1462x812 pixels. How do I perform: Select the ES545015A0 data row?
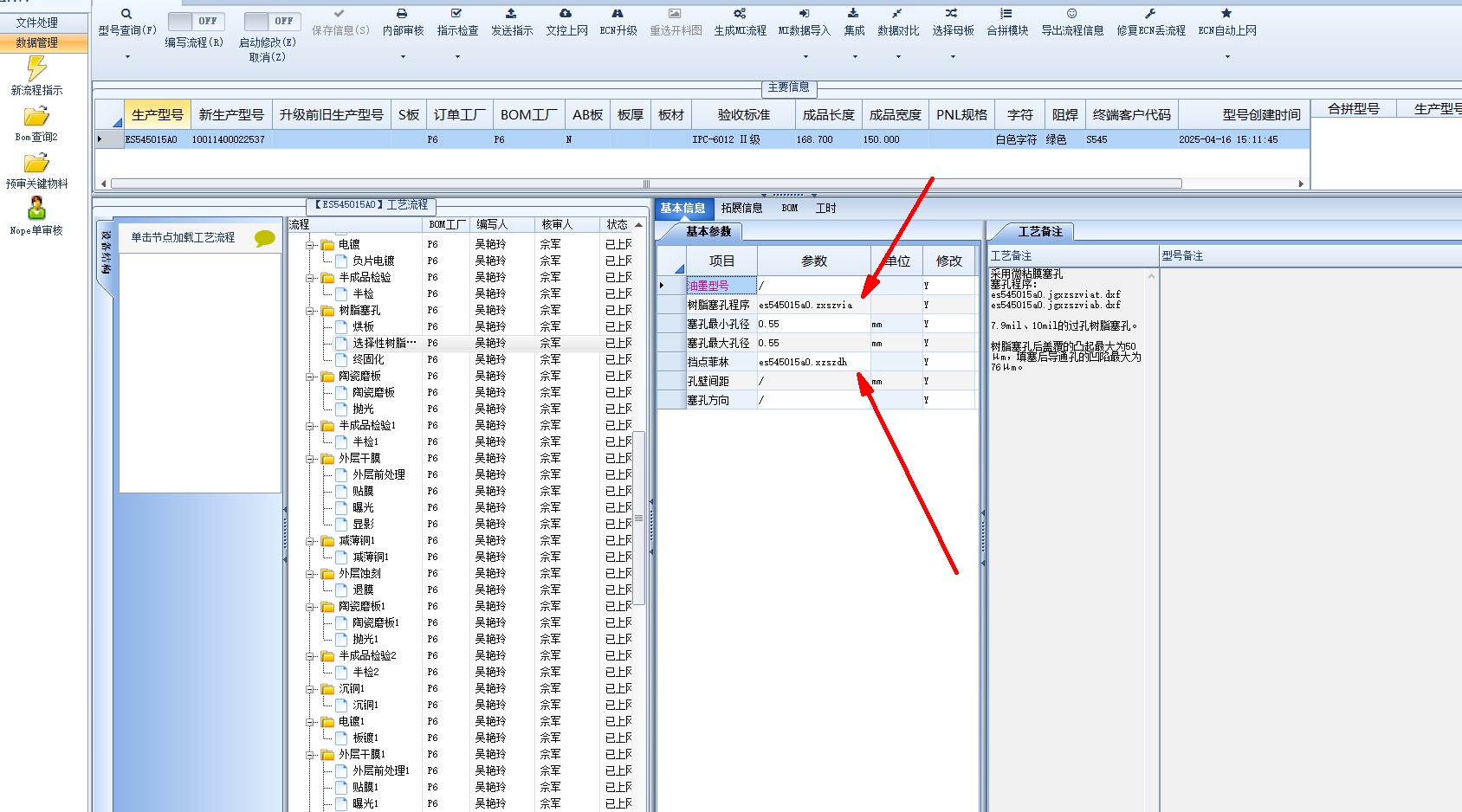[x=702, y=139]
